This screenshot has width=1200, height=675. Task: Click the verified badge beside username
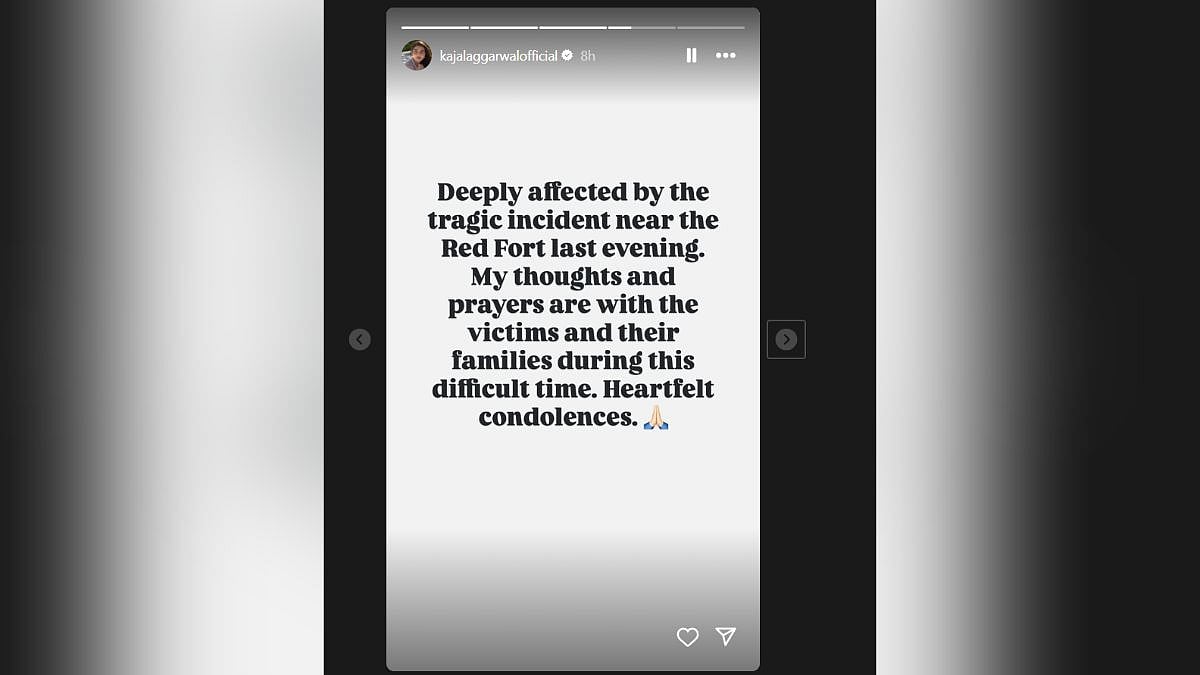tap(567, 56)
